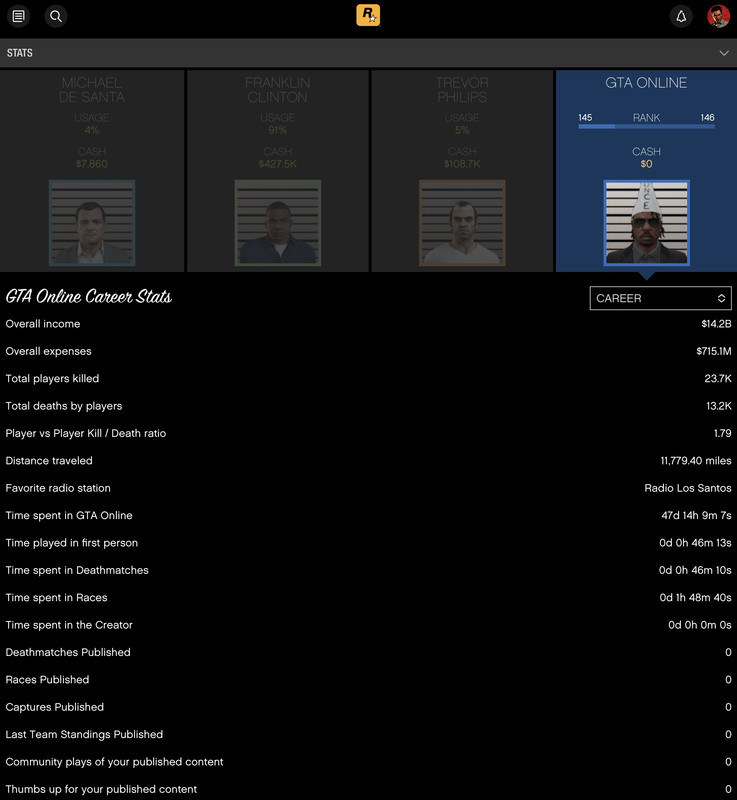Click the Favorite radio station label
The height and width of the screenshot is (800, 737).
(58, 488)
